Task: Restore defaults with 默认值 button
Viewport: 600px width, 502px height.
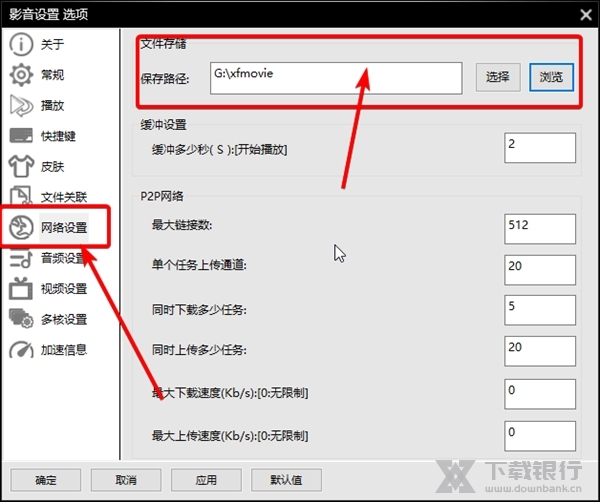Action: [x=286, y=480]
